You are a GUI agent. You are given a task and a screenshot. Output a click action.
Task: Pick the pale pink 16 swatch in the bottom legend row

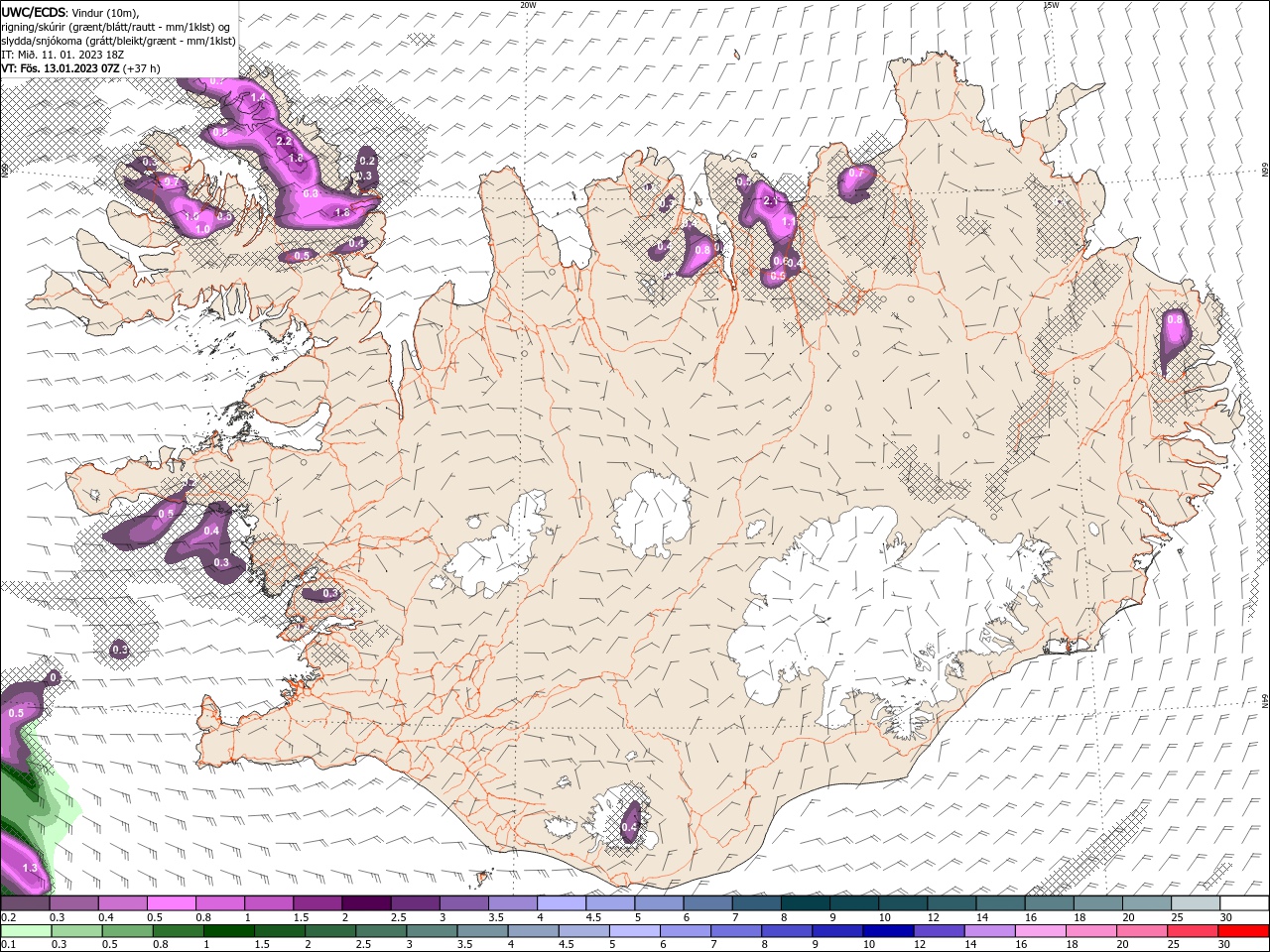[1040, 931]
